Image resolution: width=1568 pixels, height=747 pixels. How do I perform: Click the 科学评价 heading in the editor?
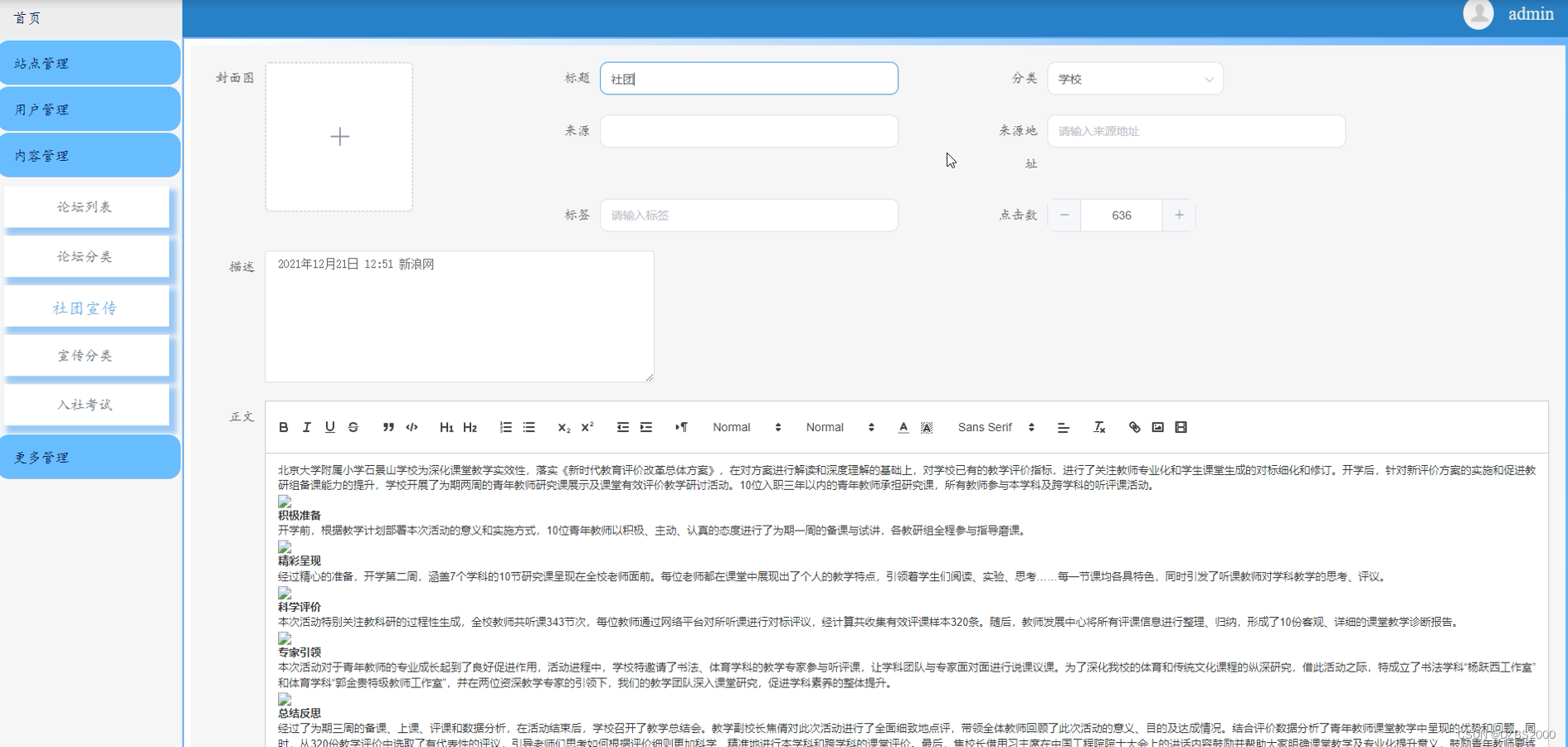[x=299, y=606]
